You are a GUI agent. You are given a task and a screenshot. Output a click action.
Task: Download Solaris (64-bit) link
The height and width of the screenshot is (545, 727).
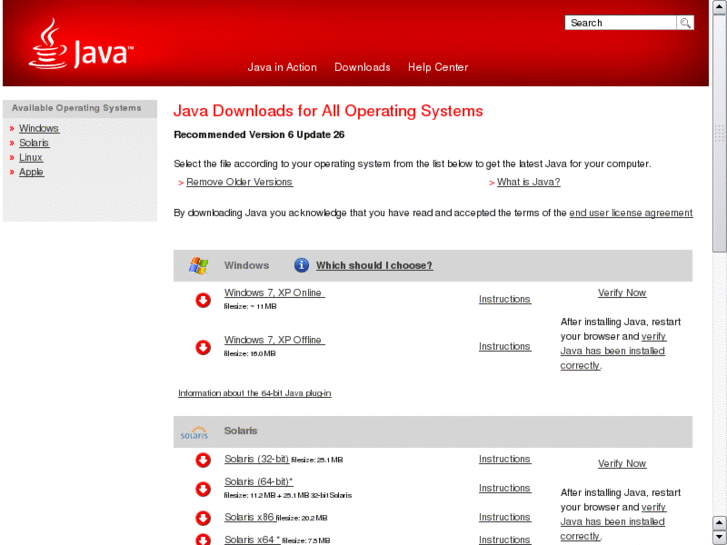tap(259, 481)
